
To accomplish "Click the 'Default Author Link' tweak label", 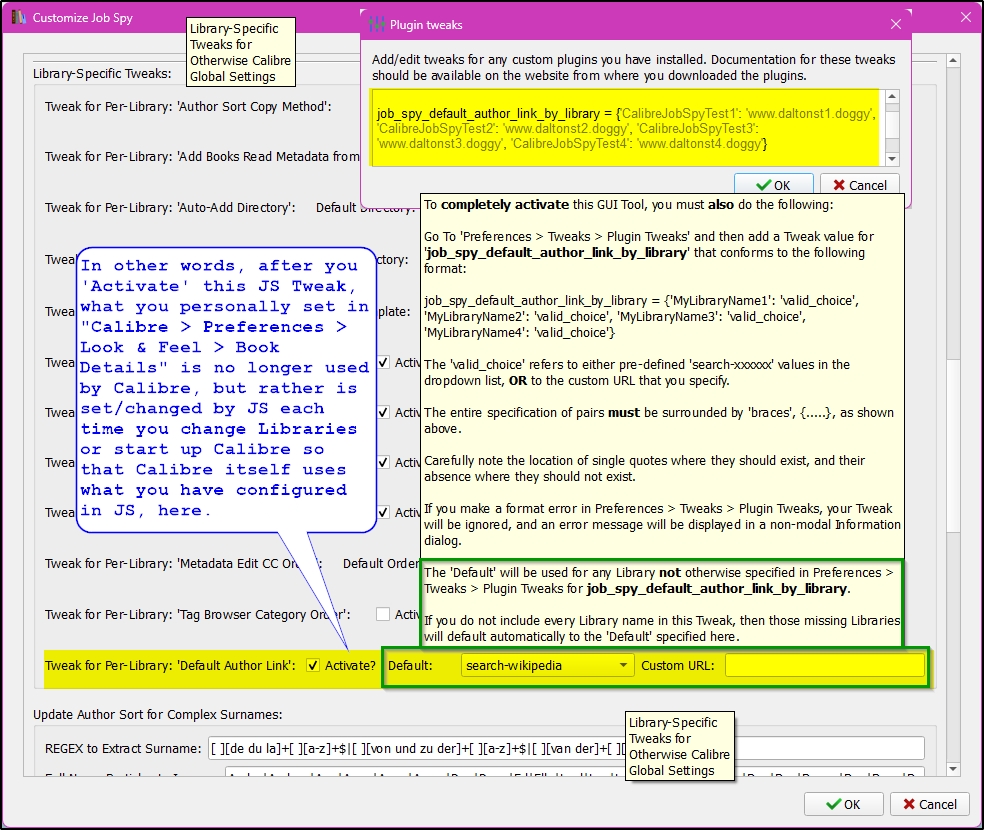I will [170, 666].
